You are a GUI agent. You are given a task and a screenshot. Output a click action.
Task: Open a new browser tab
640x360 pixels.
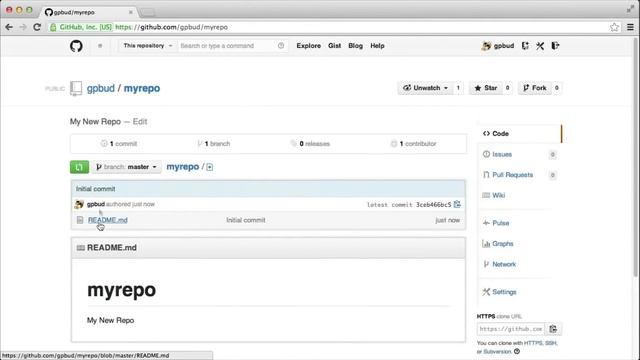pyautogui.click(x=148, y=13)
